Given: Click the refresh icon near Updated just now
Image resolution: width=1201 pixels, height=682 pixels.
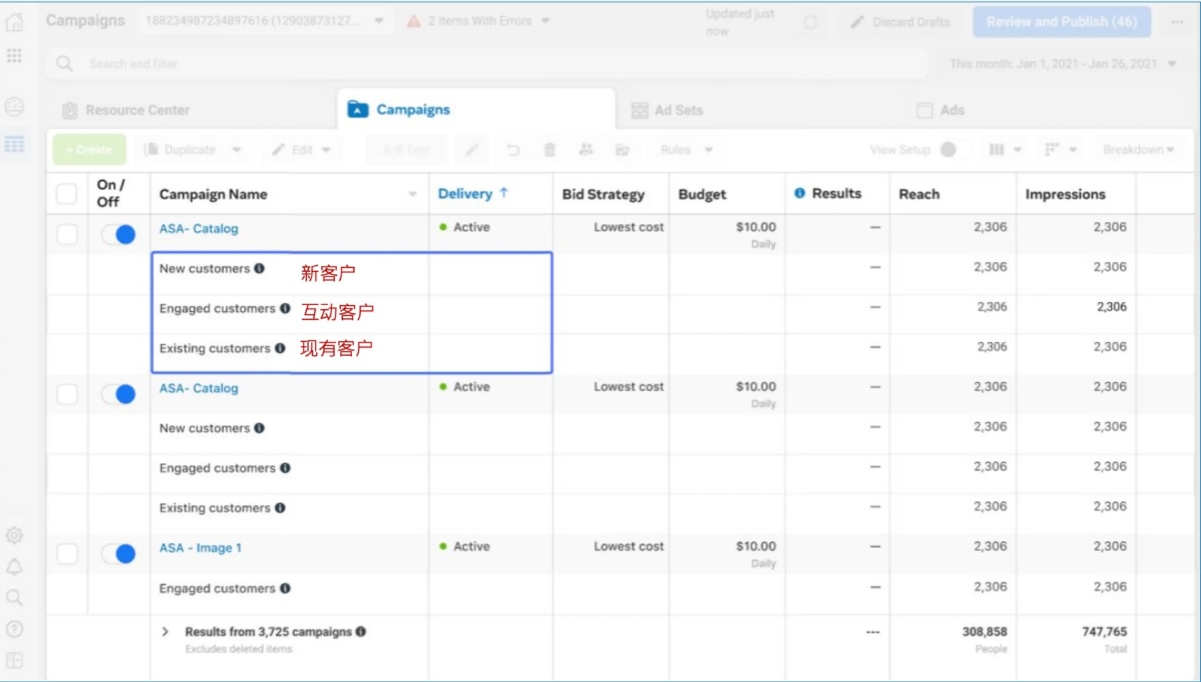Looking at the screenshot, I should (810, 22).
